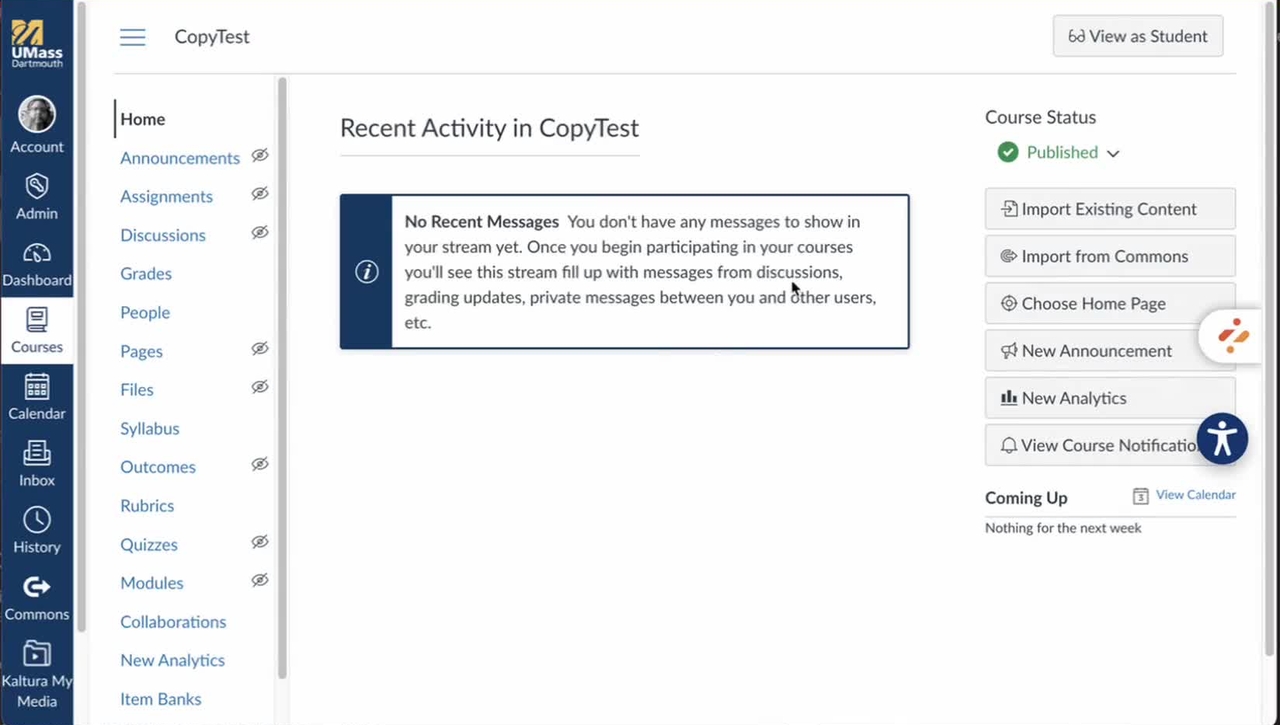
Task: Click New Announcement button
Action: tap(1110, 351)
